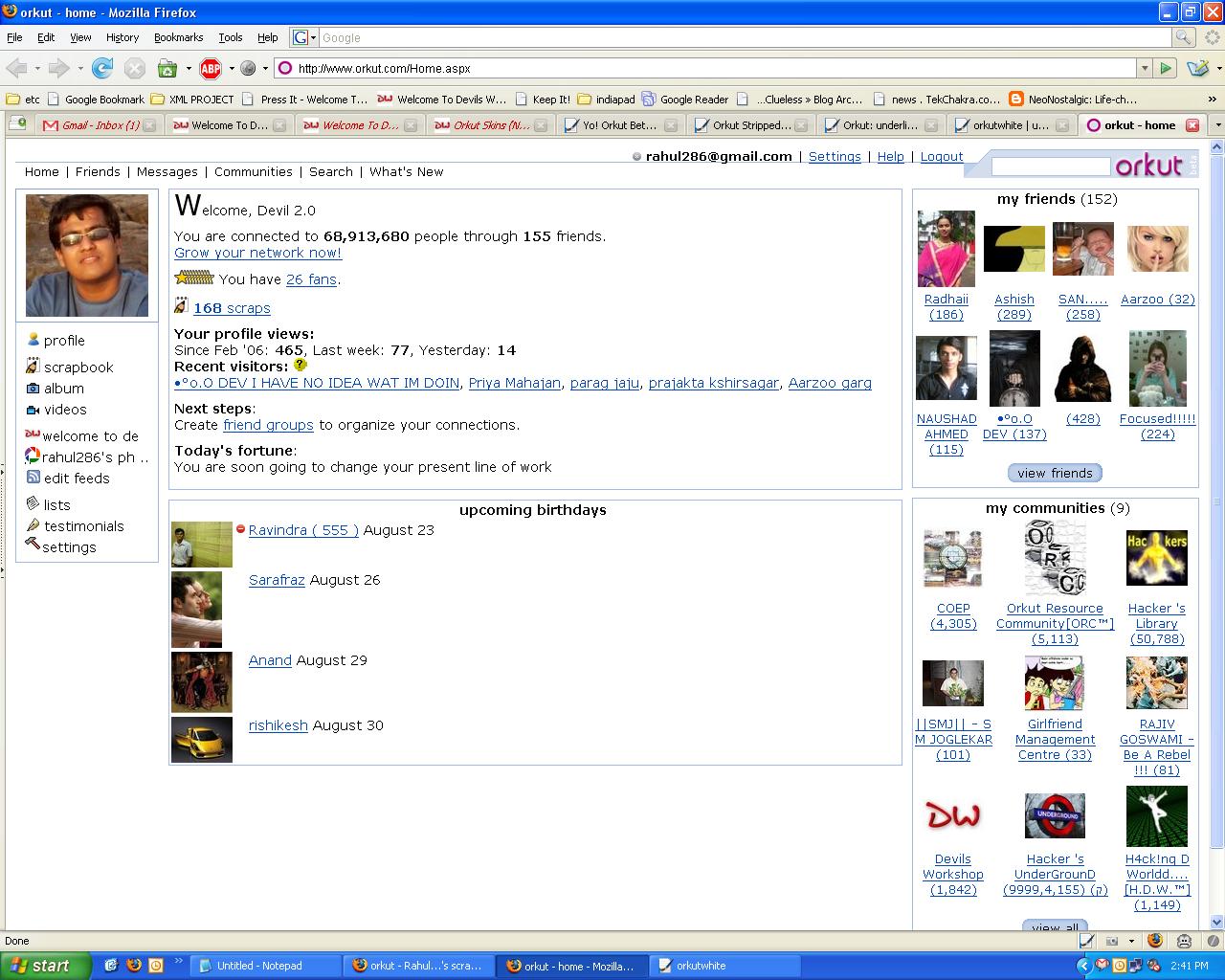This screenshot has height=980, width=1225.
Task: Open the Gmail notifier tray icon
Action: point(1102,966)
